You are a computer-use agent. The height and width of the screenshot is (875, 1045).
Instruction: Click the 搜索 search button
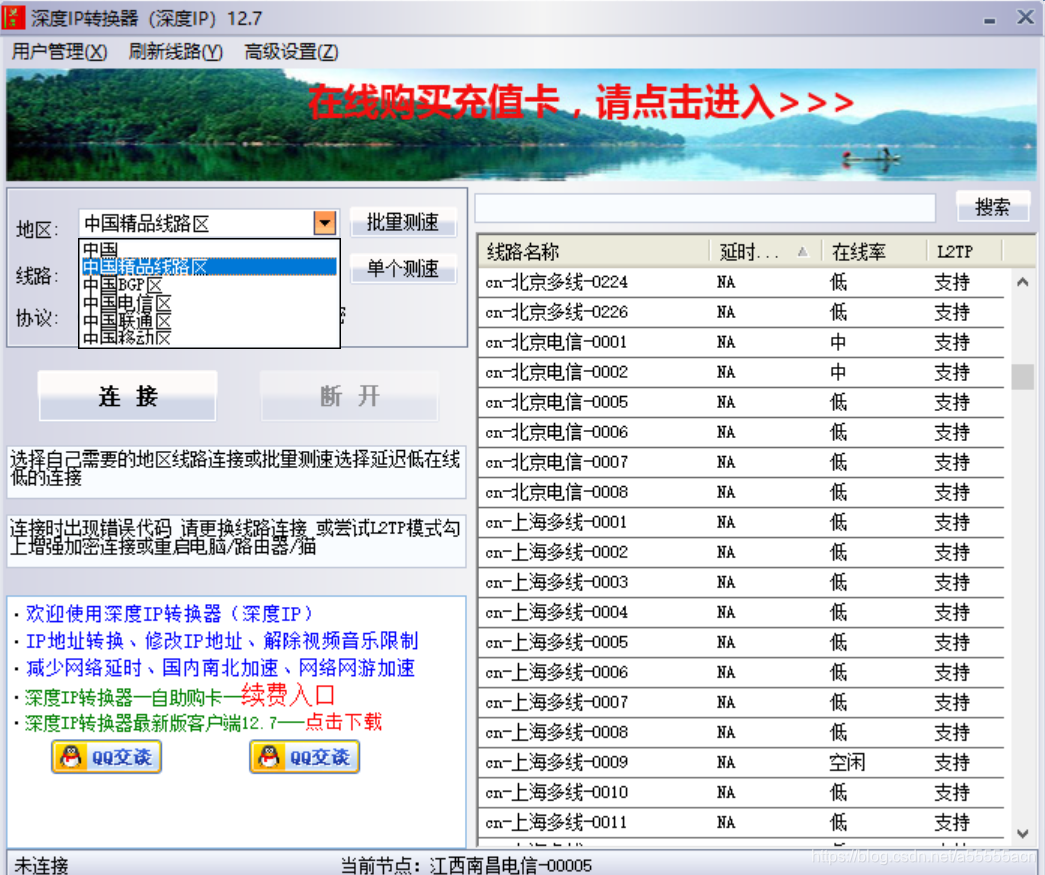(992, 207)
